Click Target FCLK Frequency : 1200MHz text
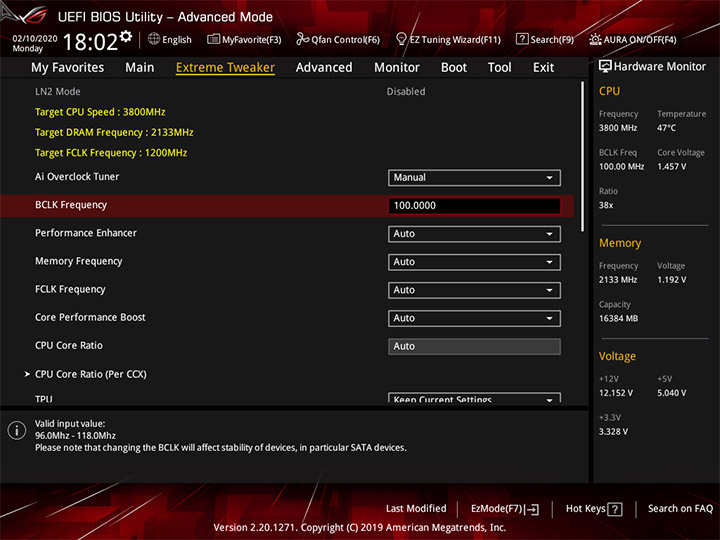Screen dimensions: 720x540 pos(111,152)
